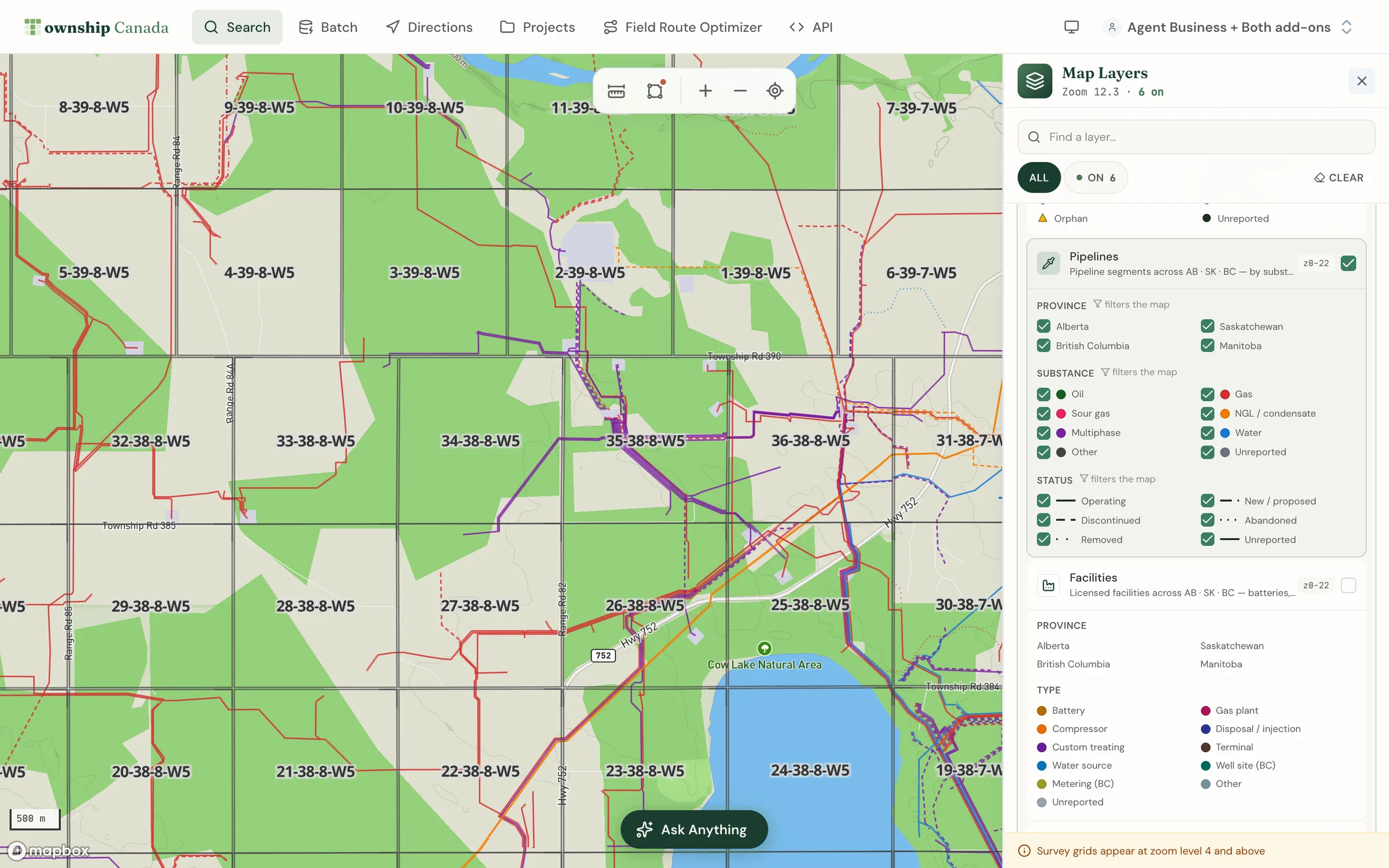Click the Cow Lake Natural Area marker
This screenshot has width=1389, height=868.
[765, 648]
